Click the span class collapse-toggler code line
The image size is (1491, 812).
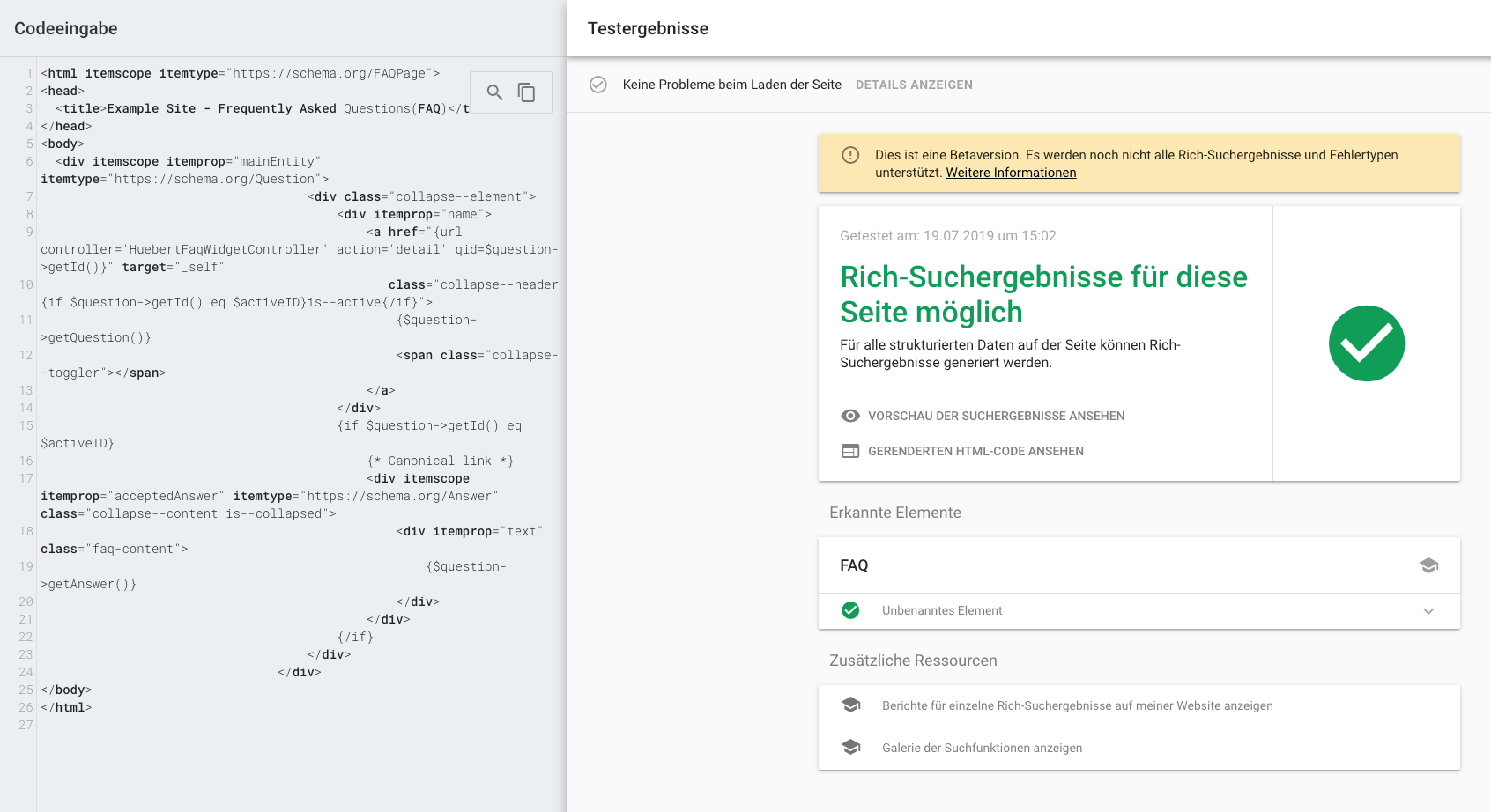click(x=300, y=364)
